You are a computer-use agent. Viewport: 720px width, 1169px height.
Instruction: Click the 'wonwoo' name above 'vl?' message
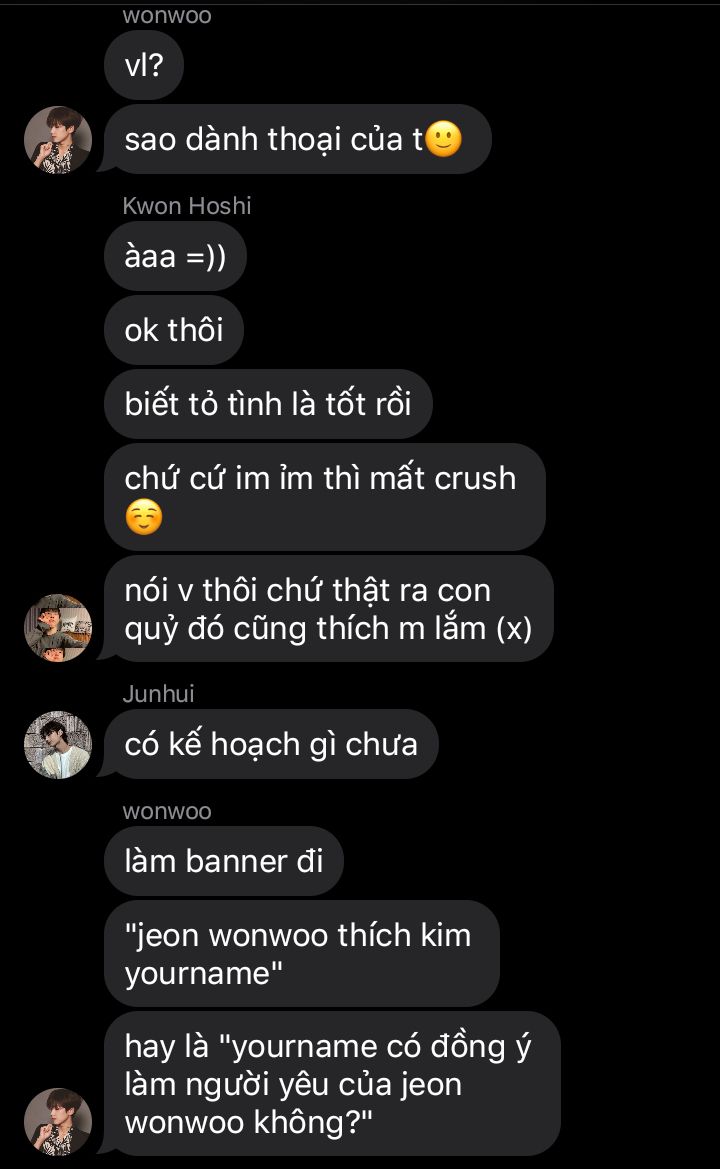(167, 15)
